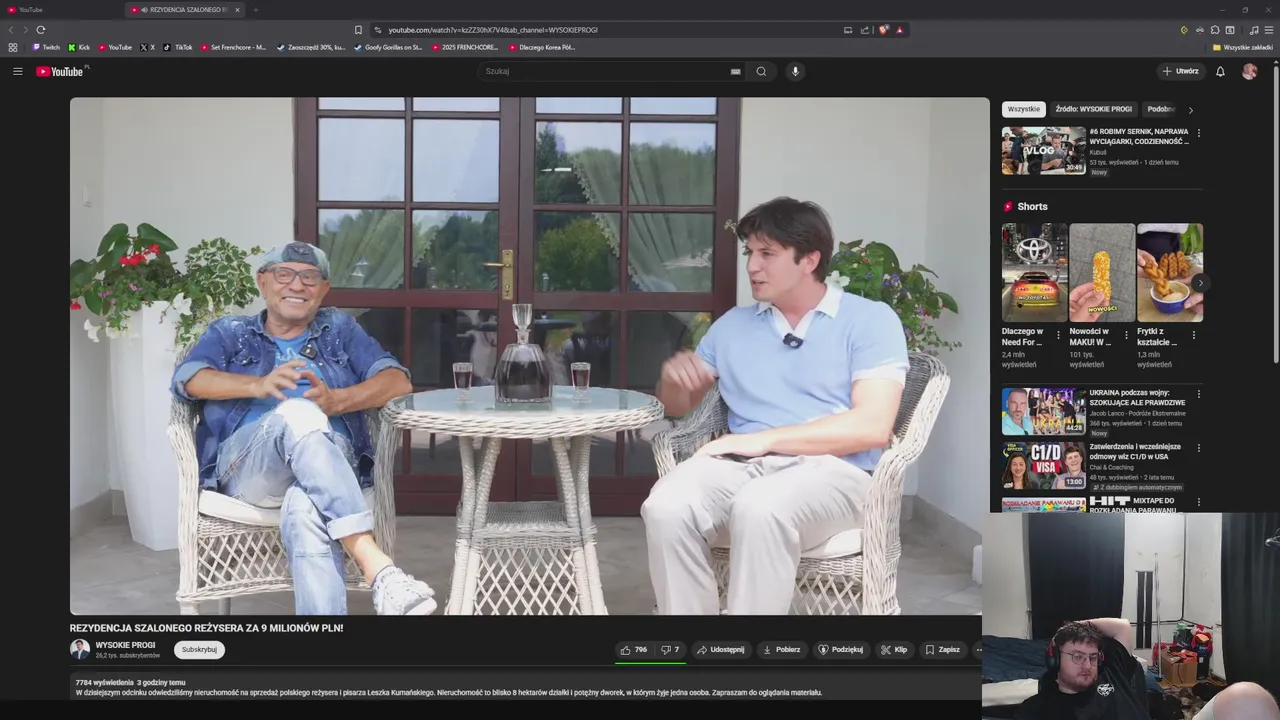Subscribe using the Subskrybuj button
The image size is (1280, 720).
199,650
